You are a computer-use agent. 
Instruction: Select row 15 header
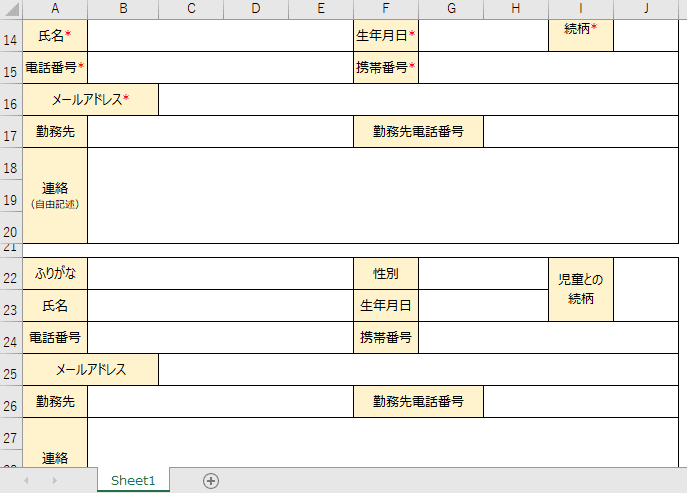pyautogui.click(x=11, y=67)
